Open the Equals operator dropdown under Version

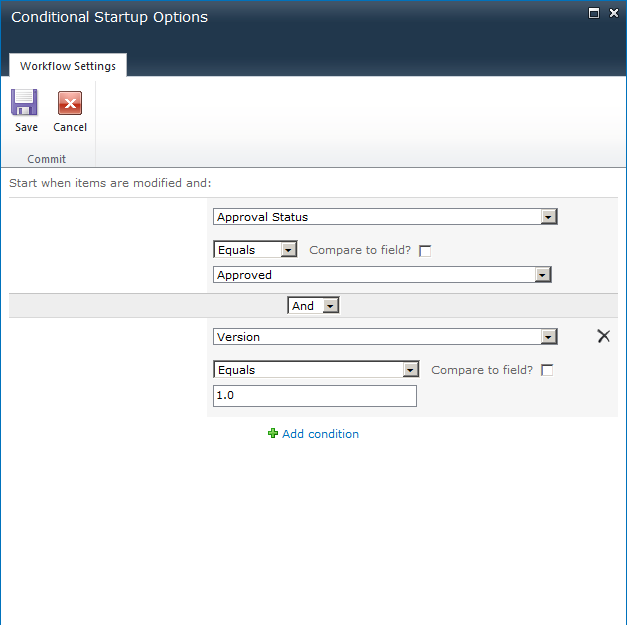point(316,370)
